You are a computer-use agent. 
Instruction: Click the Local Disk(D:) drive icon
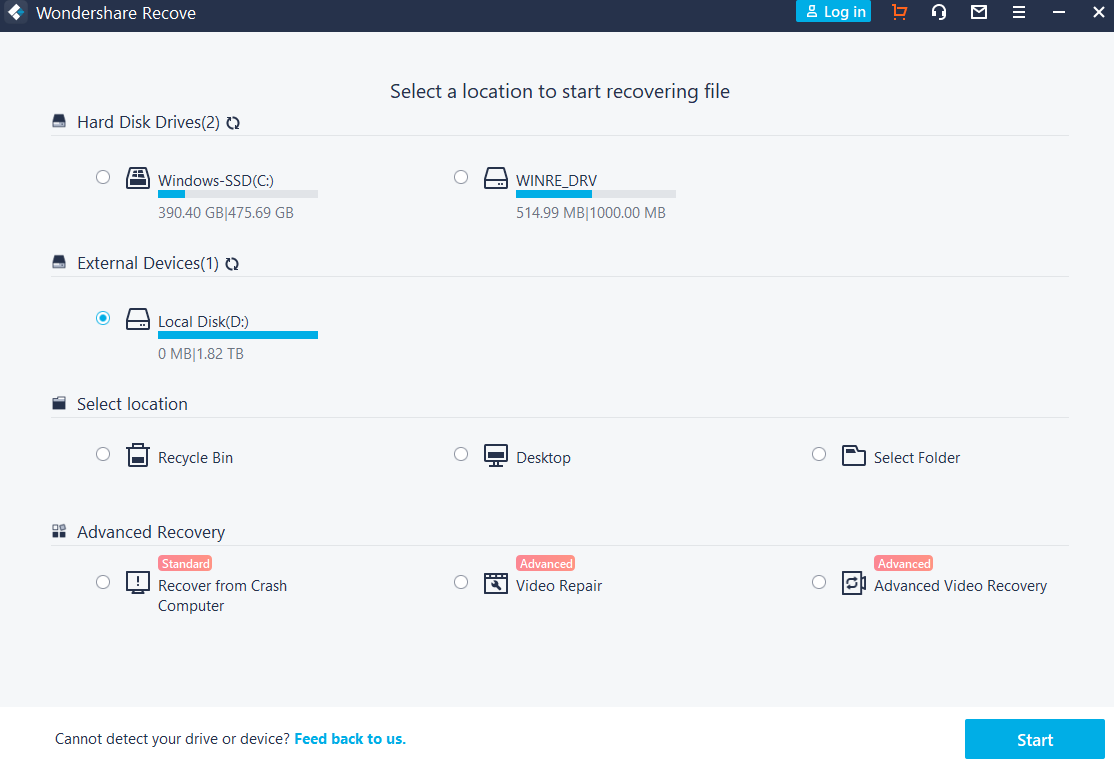(x=138, y=319)
